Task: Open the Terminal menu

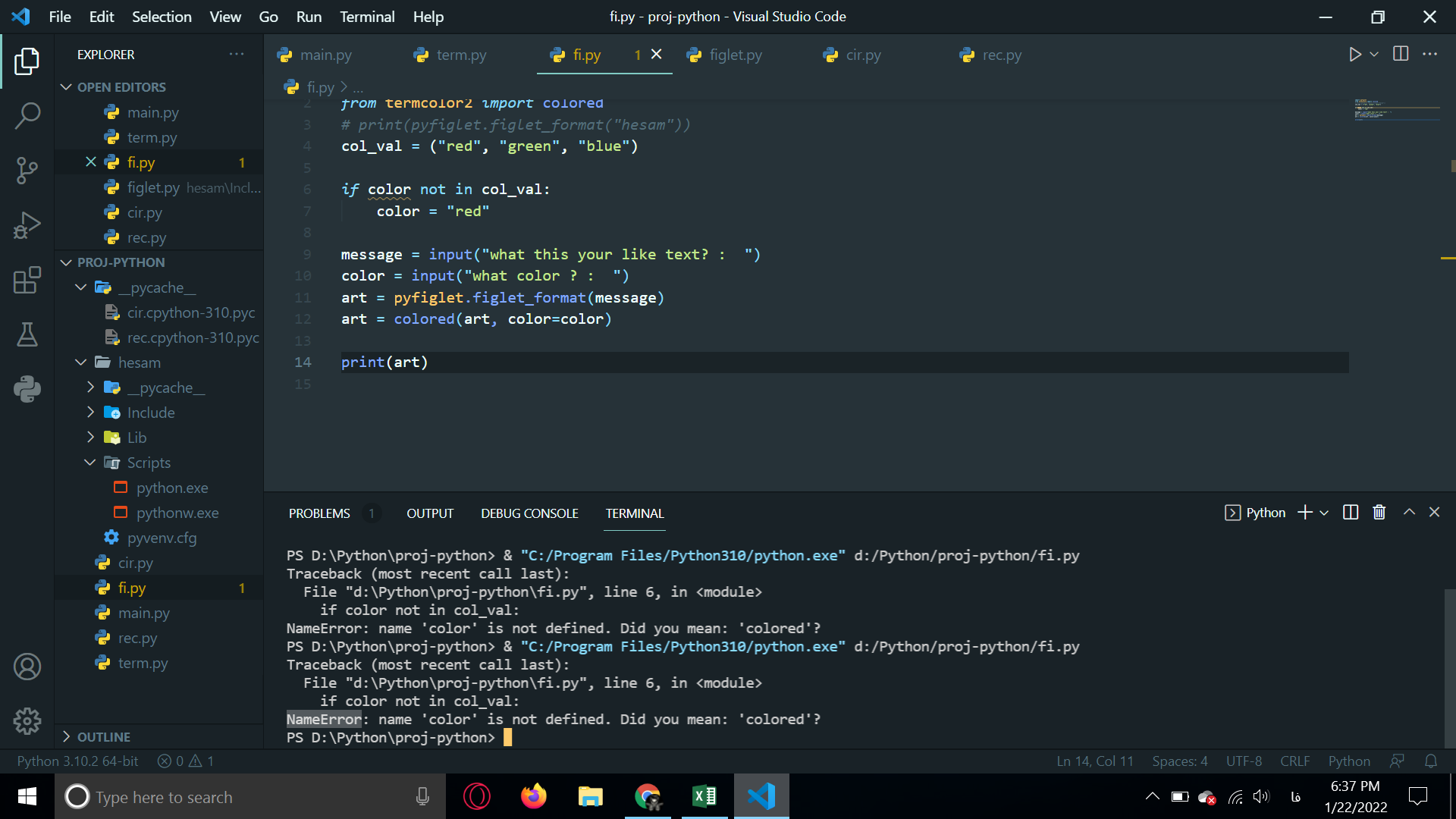Action: tap(367, 17)
